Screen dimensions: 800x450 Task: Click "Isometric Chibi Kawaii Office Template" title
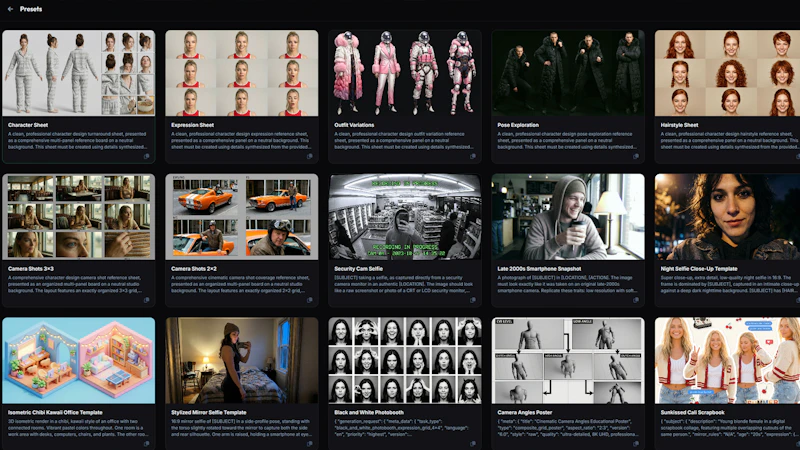pyautogui.click(x=55, y=413)
